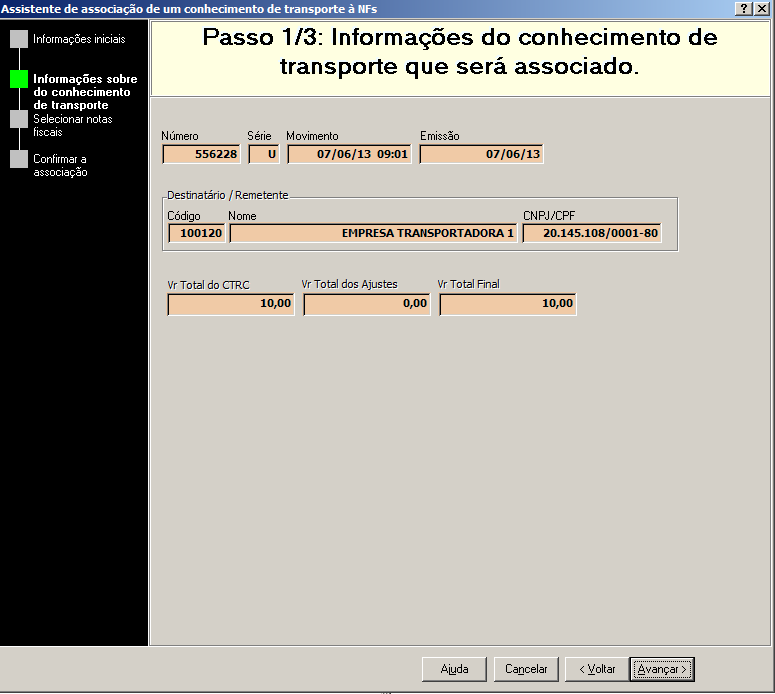Click the Série field showing U
This screenshot has width=775, height=694.
click(x=264, y=154)
